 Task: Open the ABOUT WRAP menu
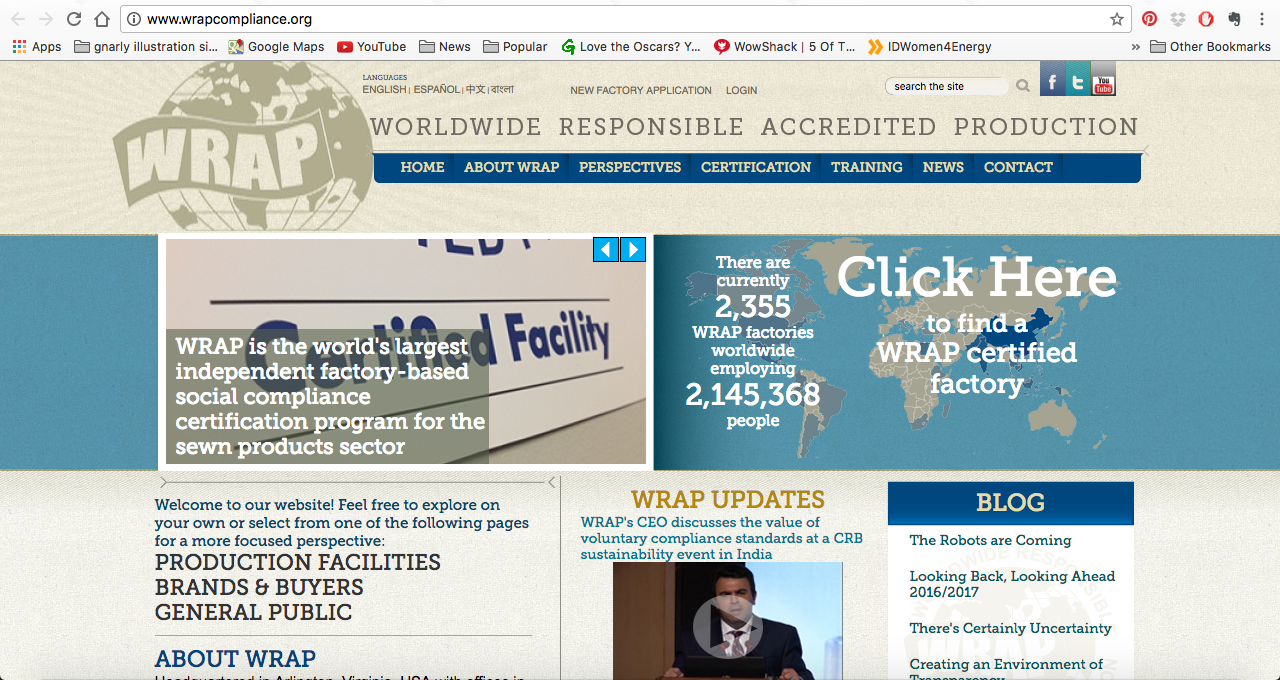[511, 167]
